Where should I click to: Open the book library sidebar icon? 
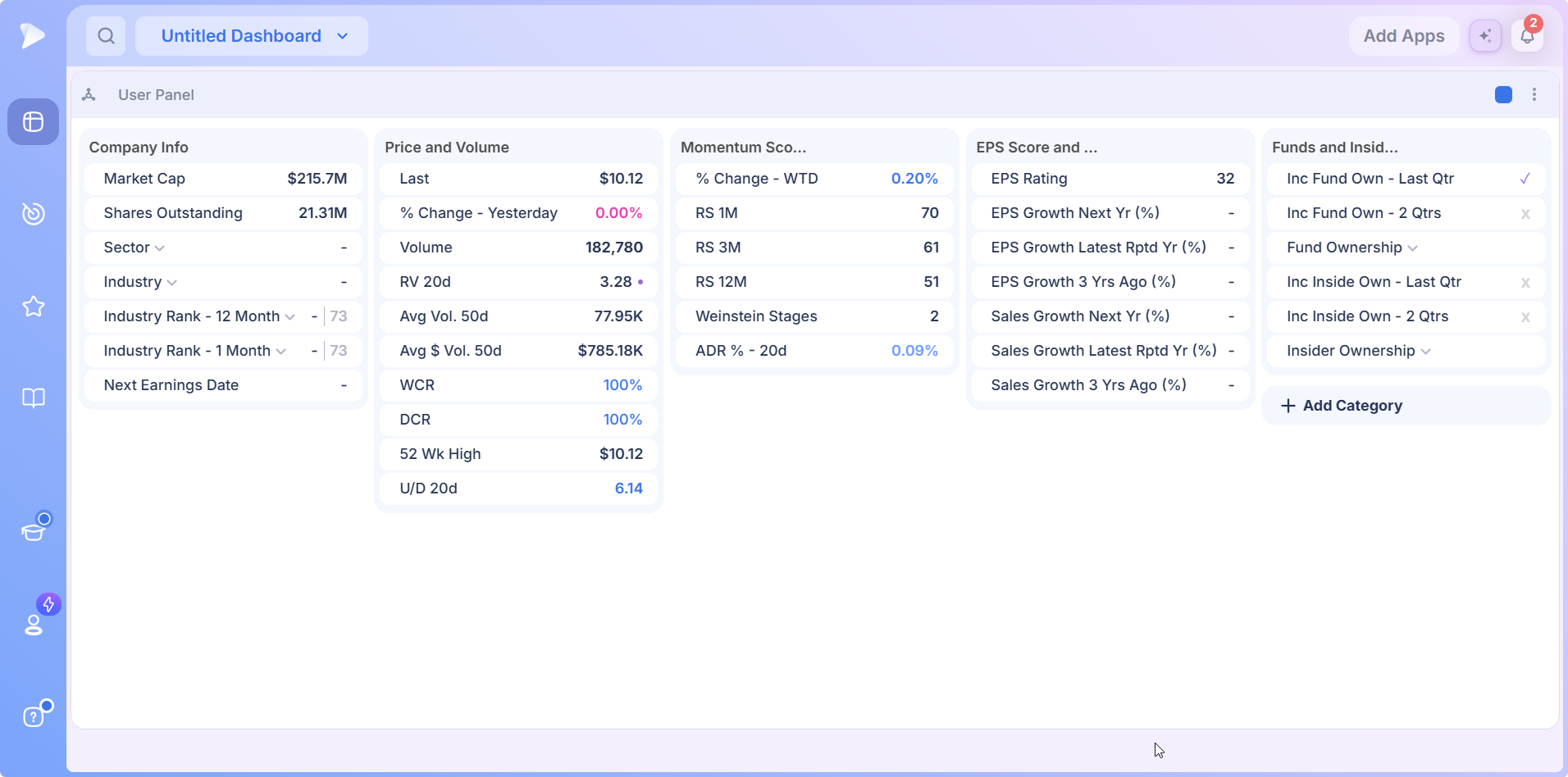tap(33, 398)
